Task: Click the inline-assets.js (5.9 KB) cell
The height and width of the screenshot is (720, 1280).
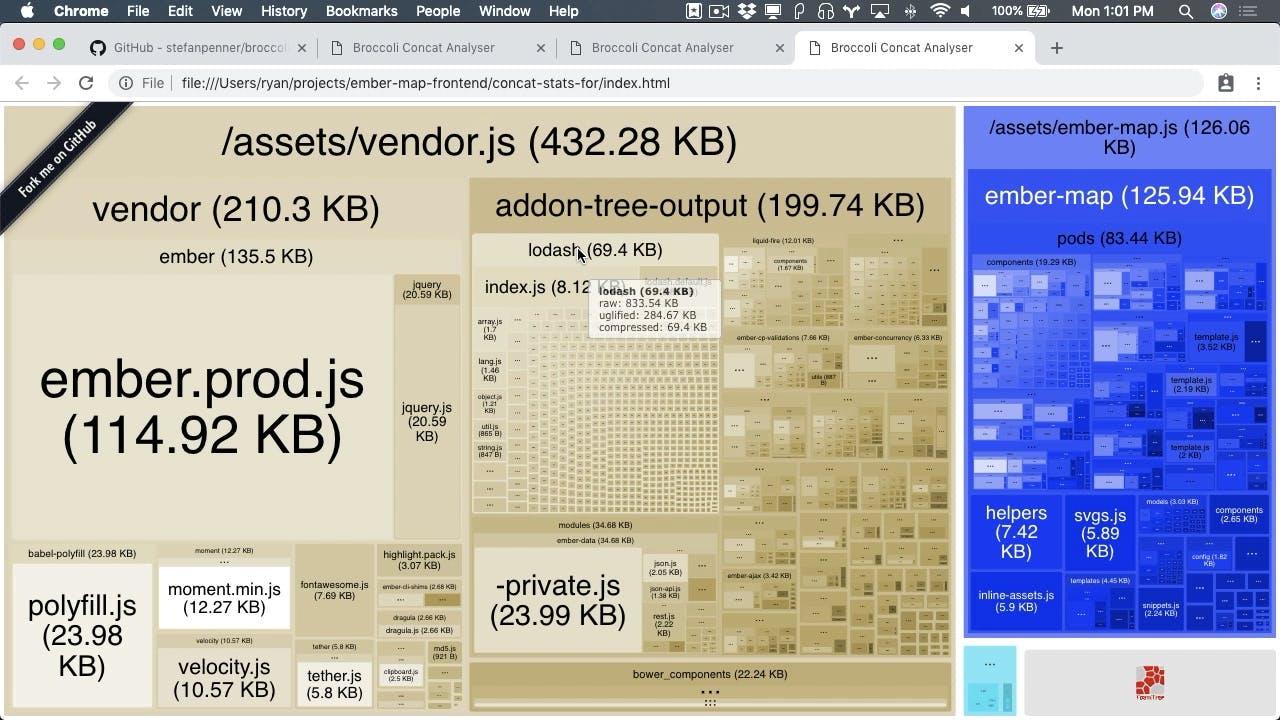Action: click(1016, 601)
